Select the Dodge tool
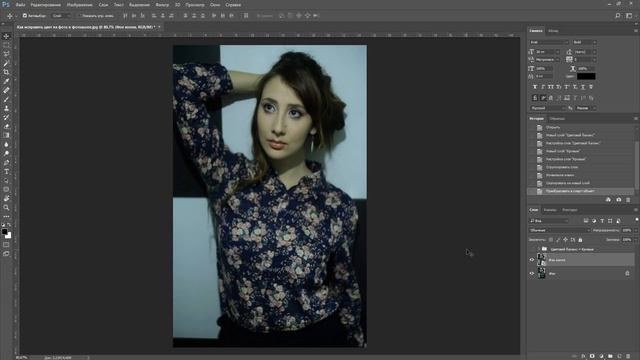The width and height of the screenshot is (640, 360). pos(6,153)
